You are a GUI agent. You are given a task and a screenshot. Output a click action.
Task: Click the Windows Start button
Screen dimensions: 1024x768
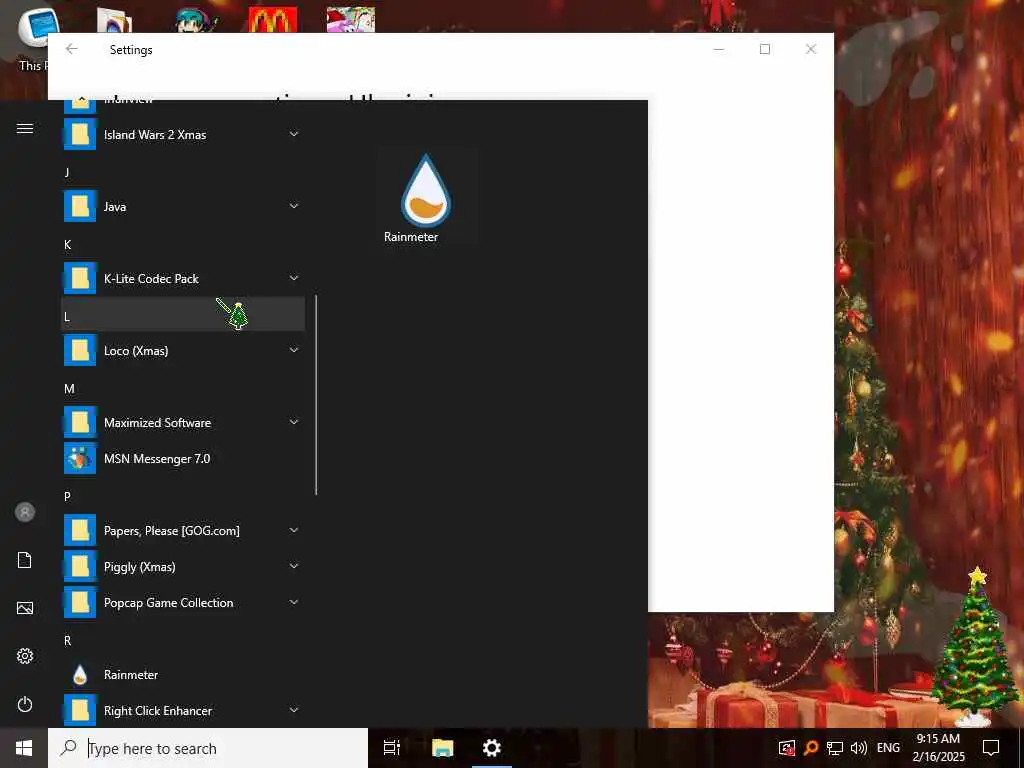pyautogui.click(x=24, y=748)
